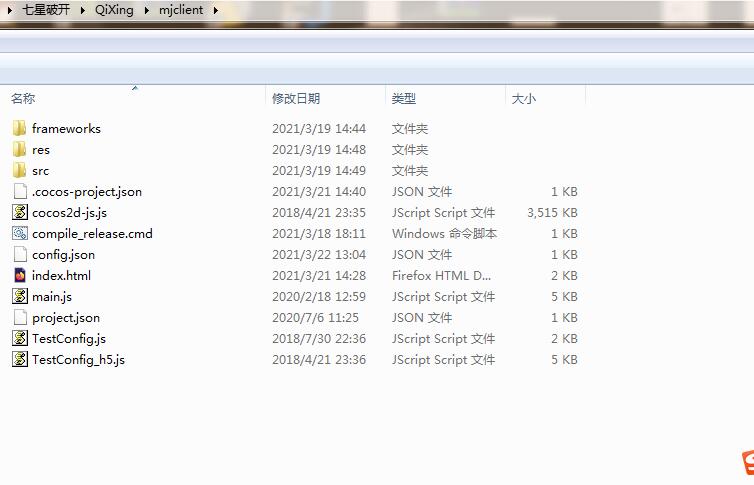Click 2 KB size in index.html row
The image size is (754, 485).
coord(564,275)
